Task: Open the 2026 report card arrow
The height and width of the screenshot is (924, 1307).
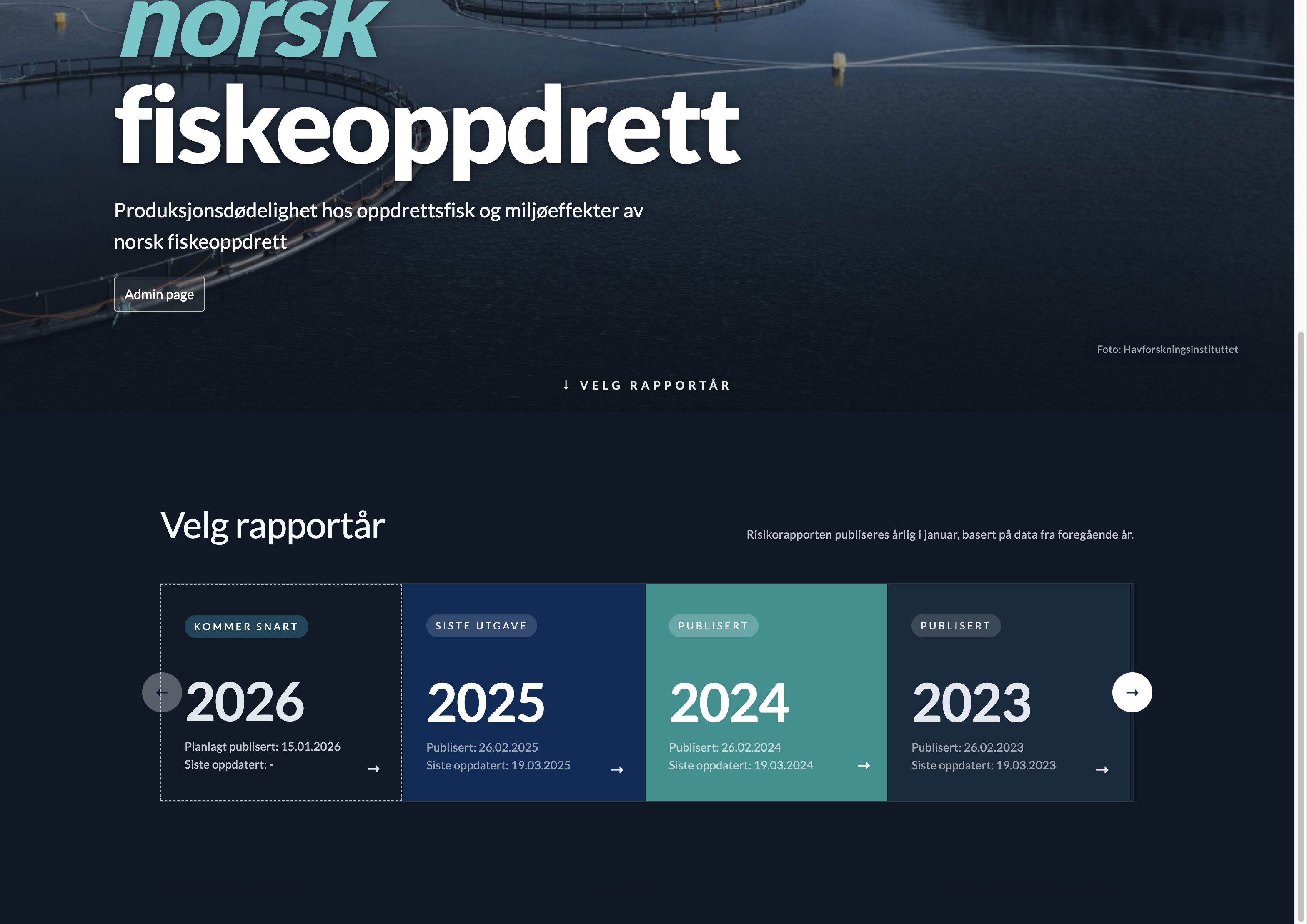Action: click(373, 769)
